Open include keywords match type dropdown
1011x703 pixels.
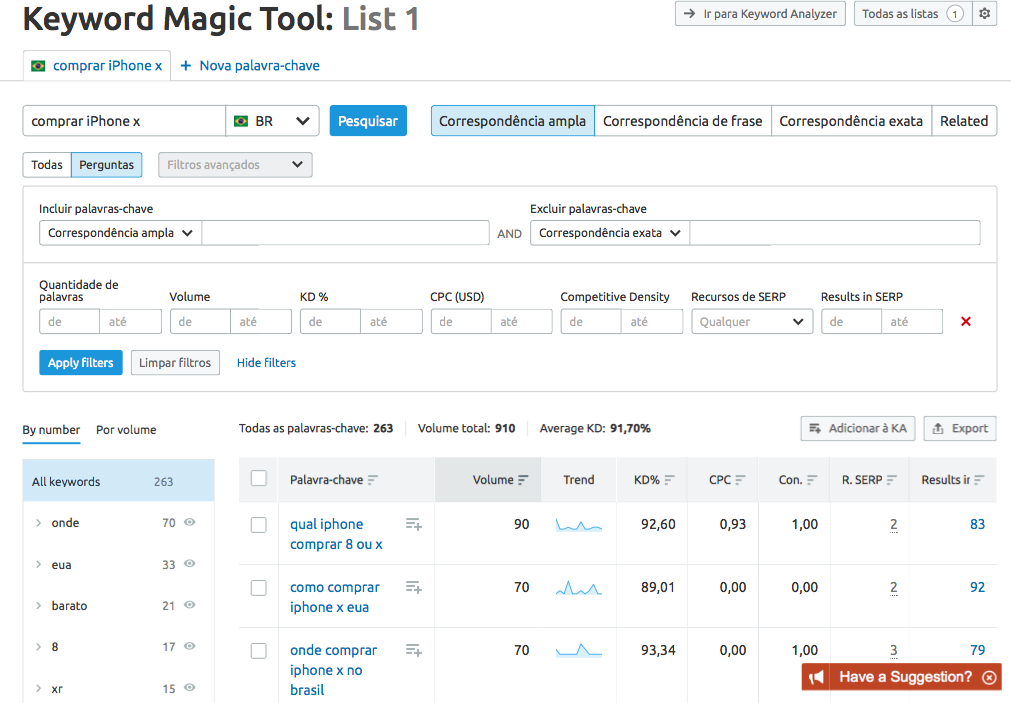pyautogui.click(x=121, y=233)
